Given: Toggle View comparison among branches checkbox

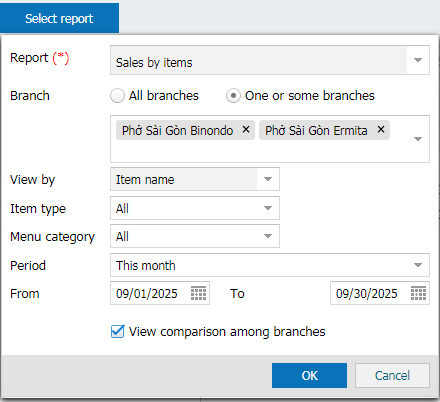Looking at the screenshot, I should pyautogui.click(x=117, y=332).
